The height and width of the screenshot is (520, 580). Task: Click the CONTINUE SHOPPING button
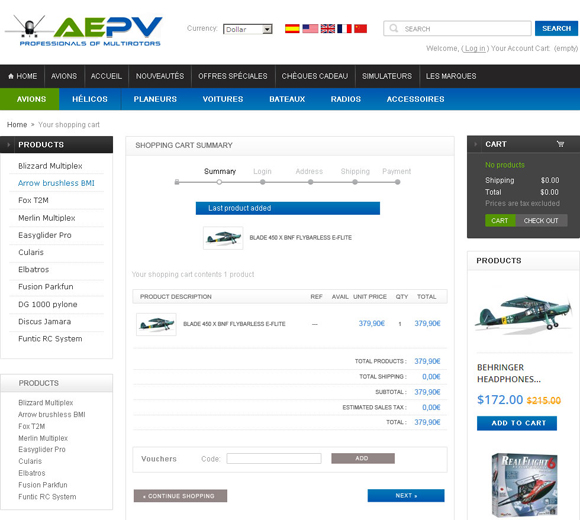[180, 496]
